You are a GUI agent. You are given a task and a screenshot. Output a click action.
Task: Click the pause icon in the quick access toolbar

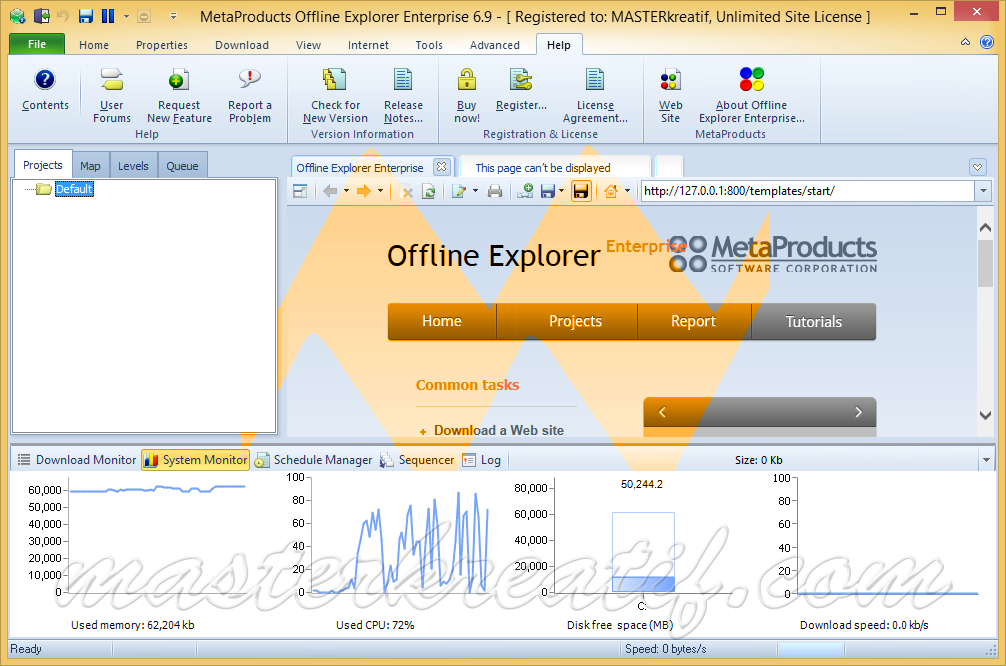pyautogui.click(x=108, y=16)
